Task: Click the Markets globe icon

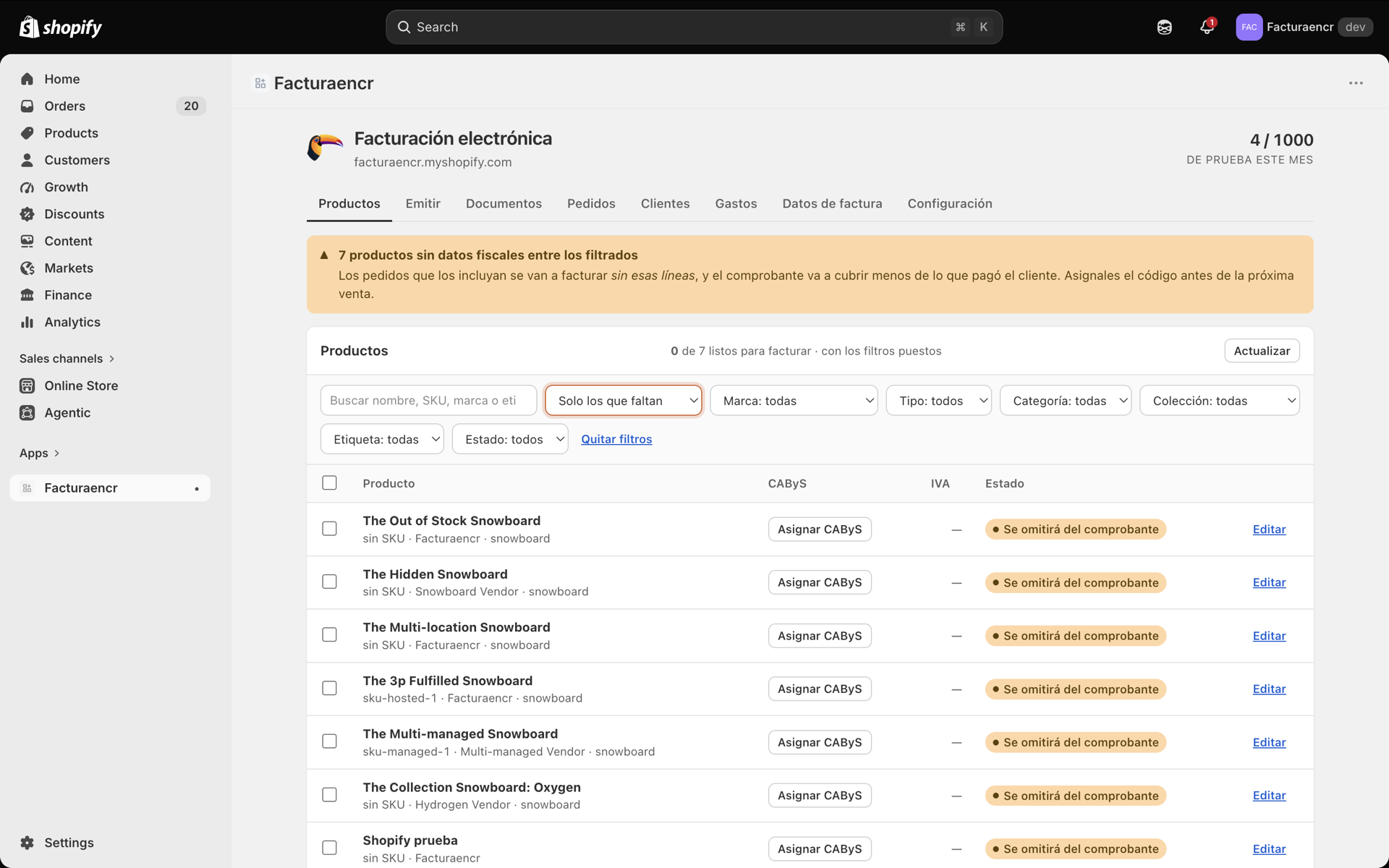Action: pos(27,268)
